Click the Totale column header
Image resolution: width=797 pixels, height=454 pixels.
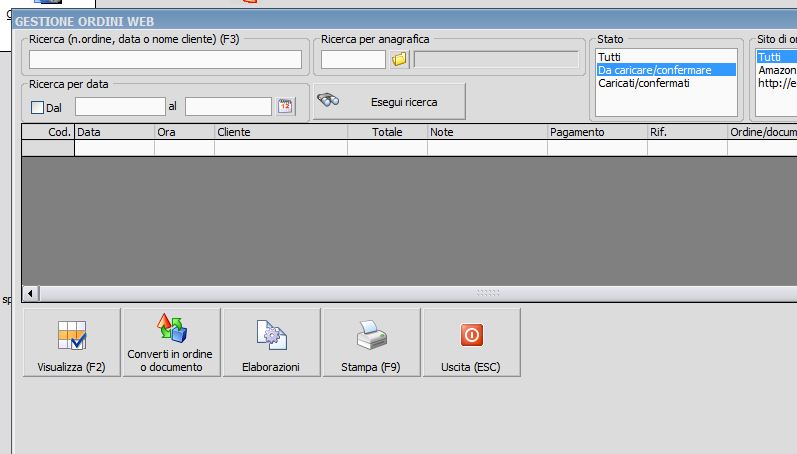pos(388,132)
